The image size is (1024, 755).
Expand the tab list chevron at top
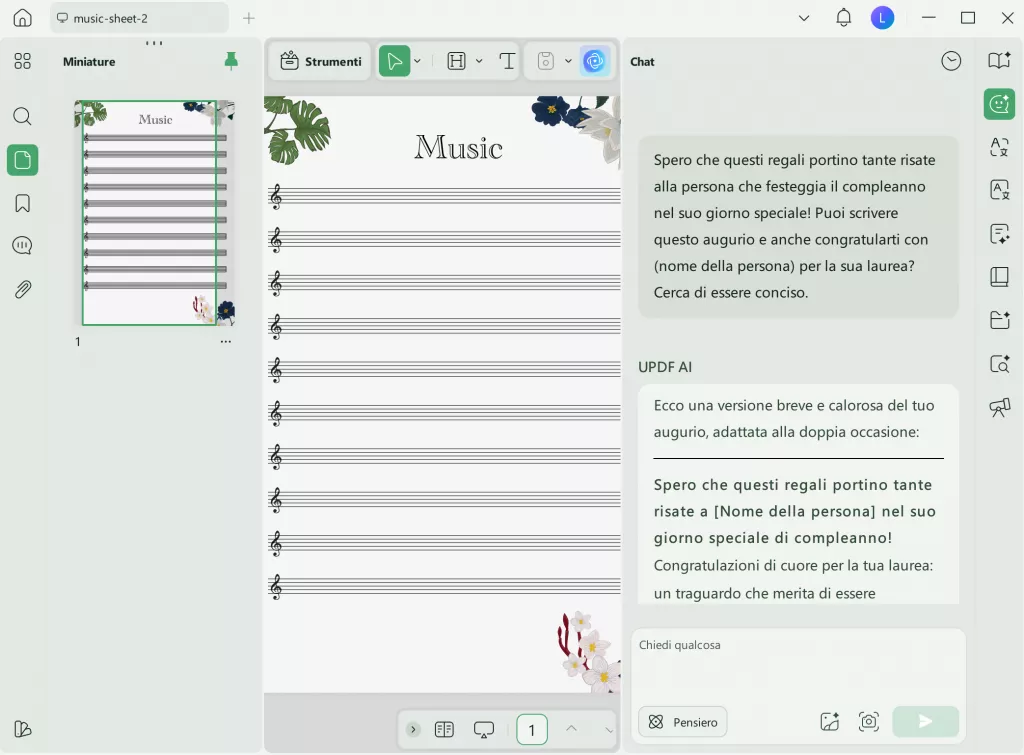804,18
